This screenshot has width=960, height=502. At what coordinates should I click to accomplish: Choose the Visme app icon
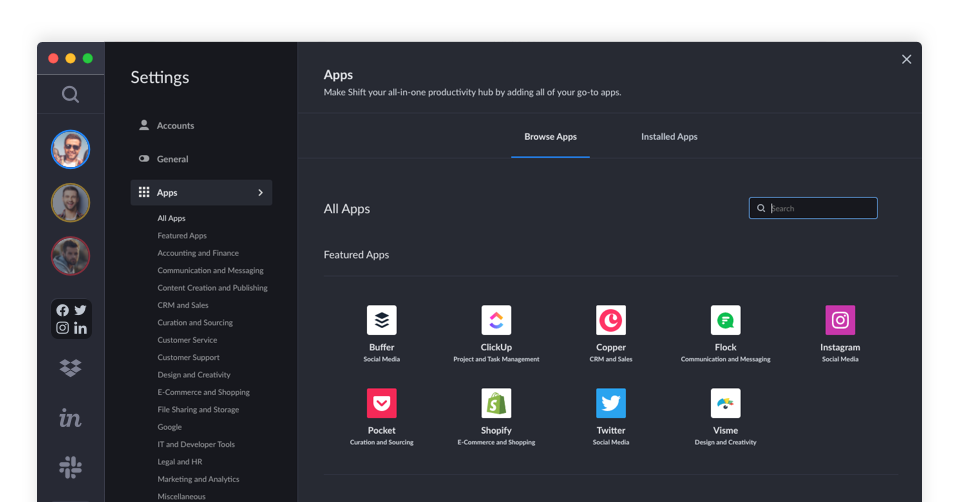click(726, 403)
